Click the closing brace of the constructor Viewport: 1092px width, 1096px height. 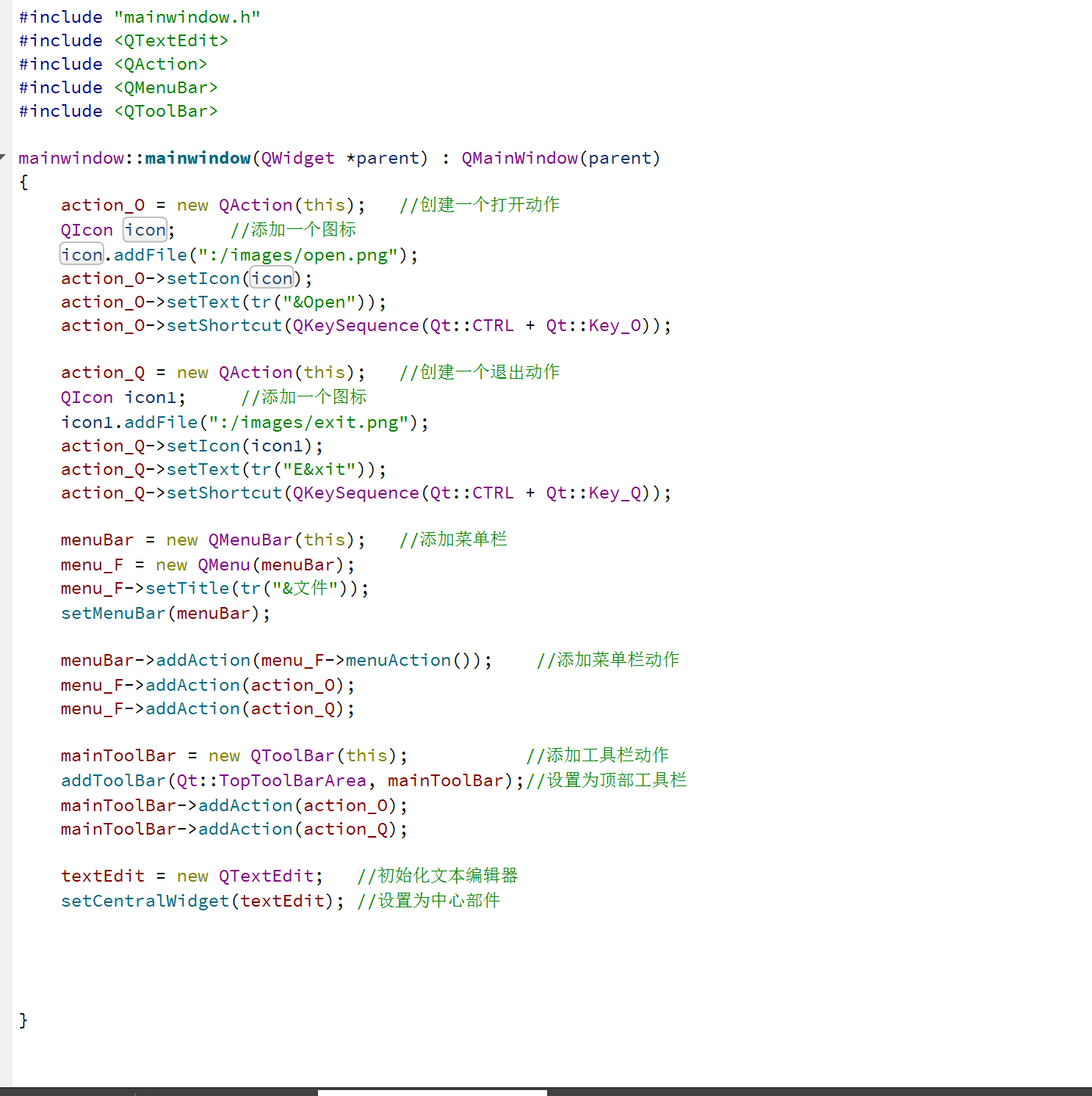pos(23,1020)
